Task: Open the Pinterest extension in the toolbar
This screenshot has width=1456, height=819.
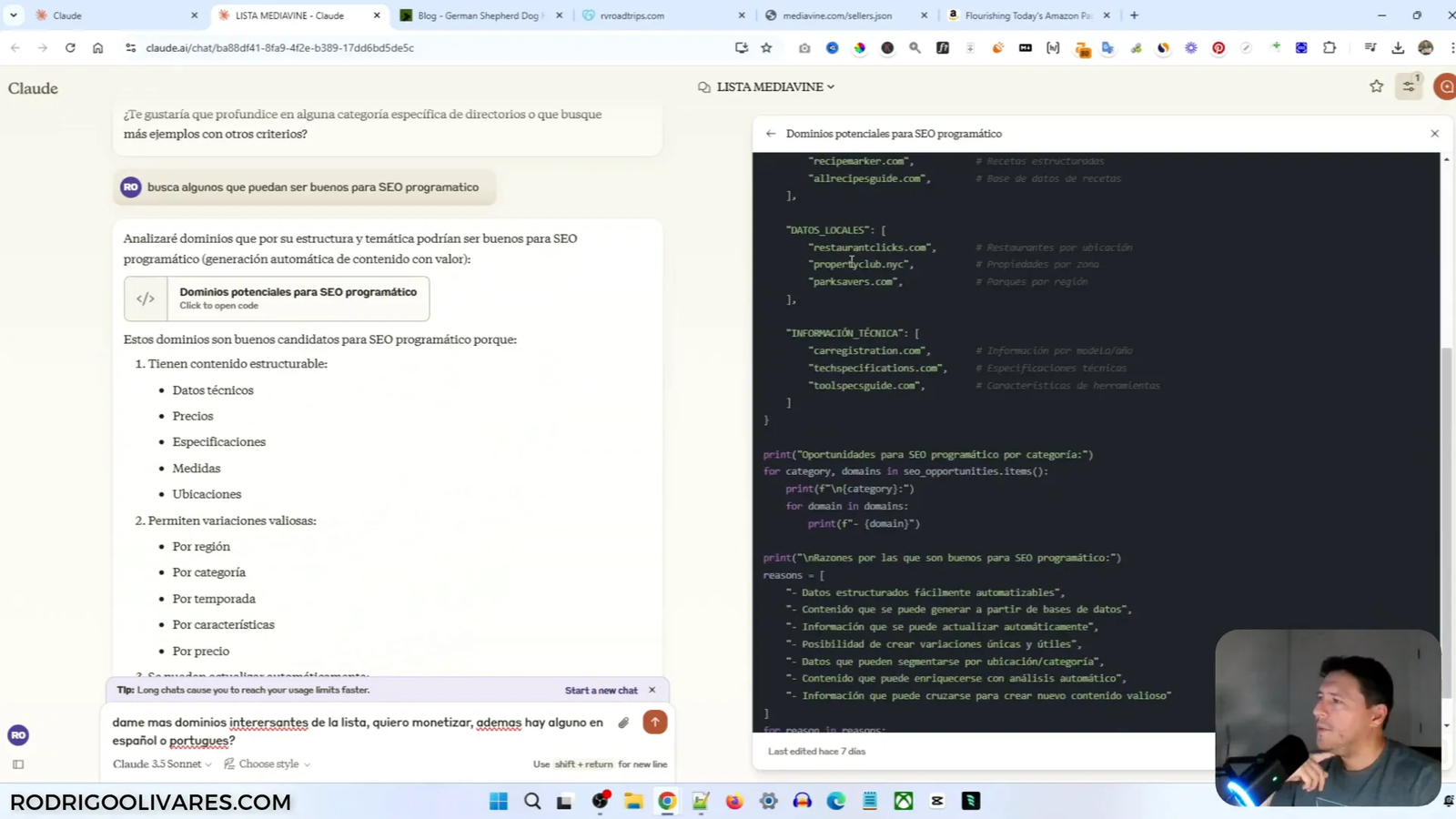Action: 1218,48
